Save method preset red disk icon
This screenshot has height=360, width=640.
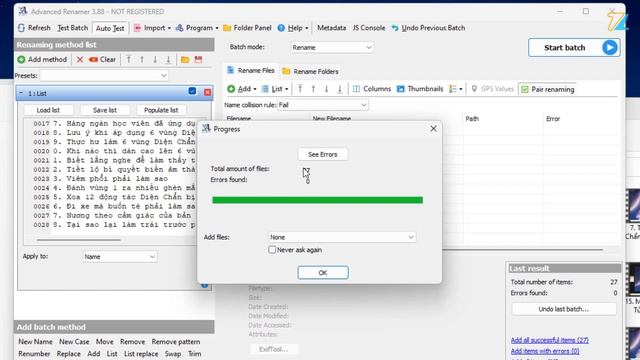tap(198, 60)
